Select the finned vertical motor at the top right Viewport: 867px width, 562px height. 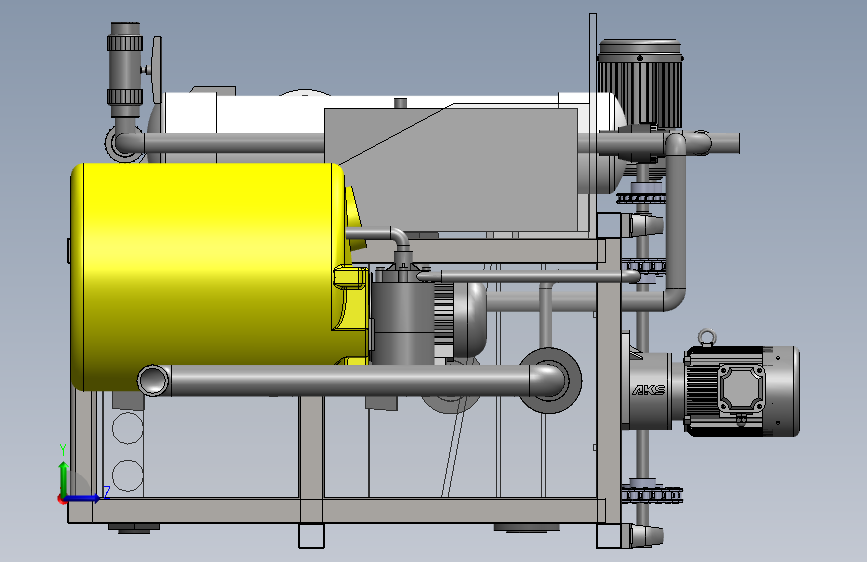640,83
